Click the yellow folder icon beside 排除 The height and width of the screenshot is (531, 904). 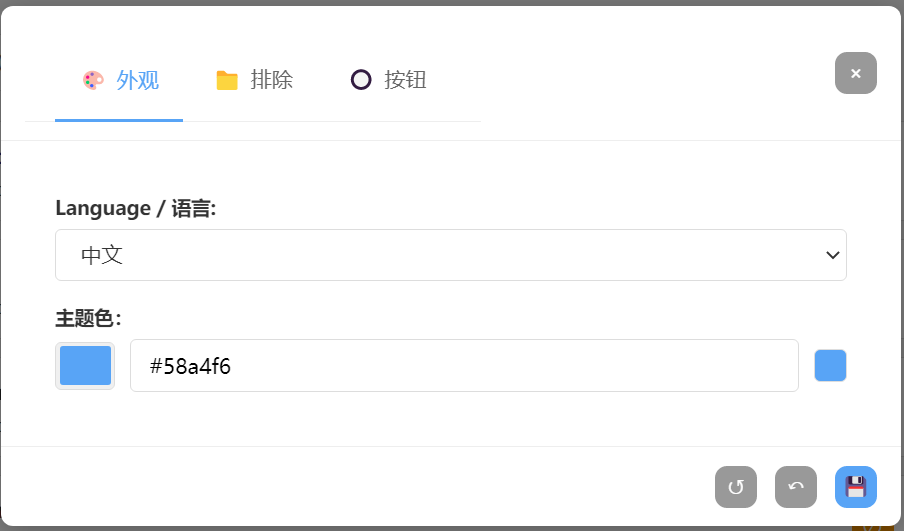[x=227, y=81]
